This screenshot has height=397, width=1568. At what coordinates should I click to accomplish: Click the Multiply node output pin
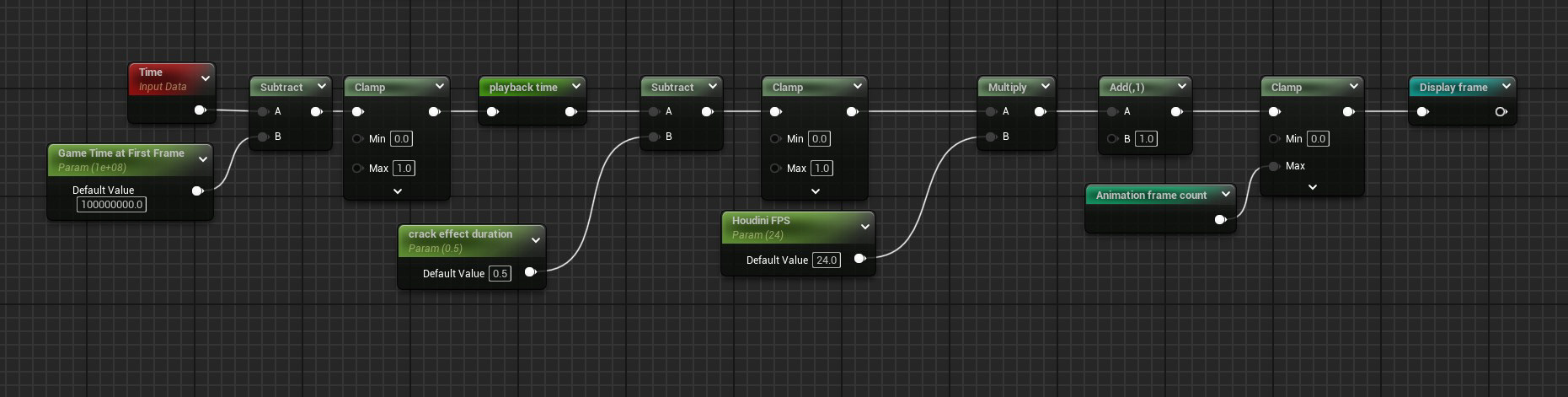tap(1040, 111)
